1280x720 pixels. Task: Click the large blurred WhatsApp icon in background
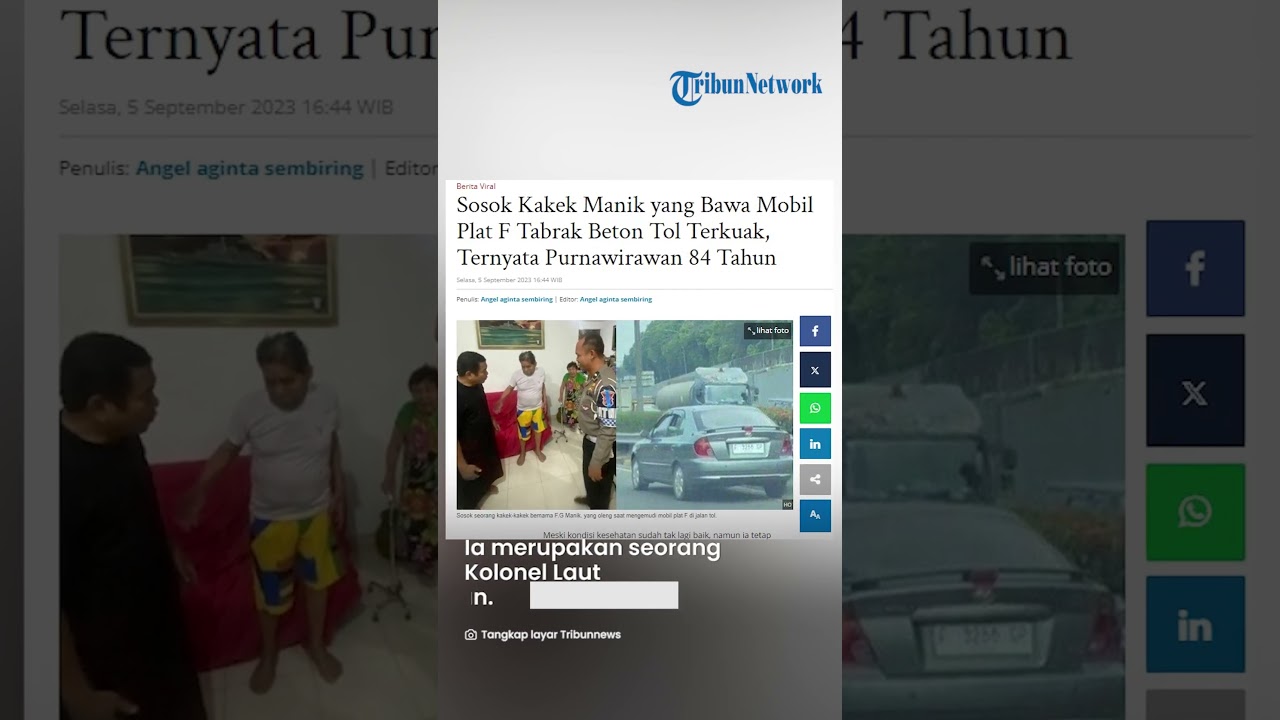tap(1195, 512)
